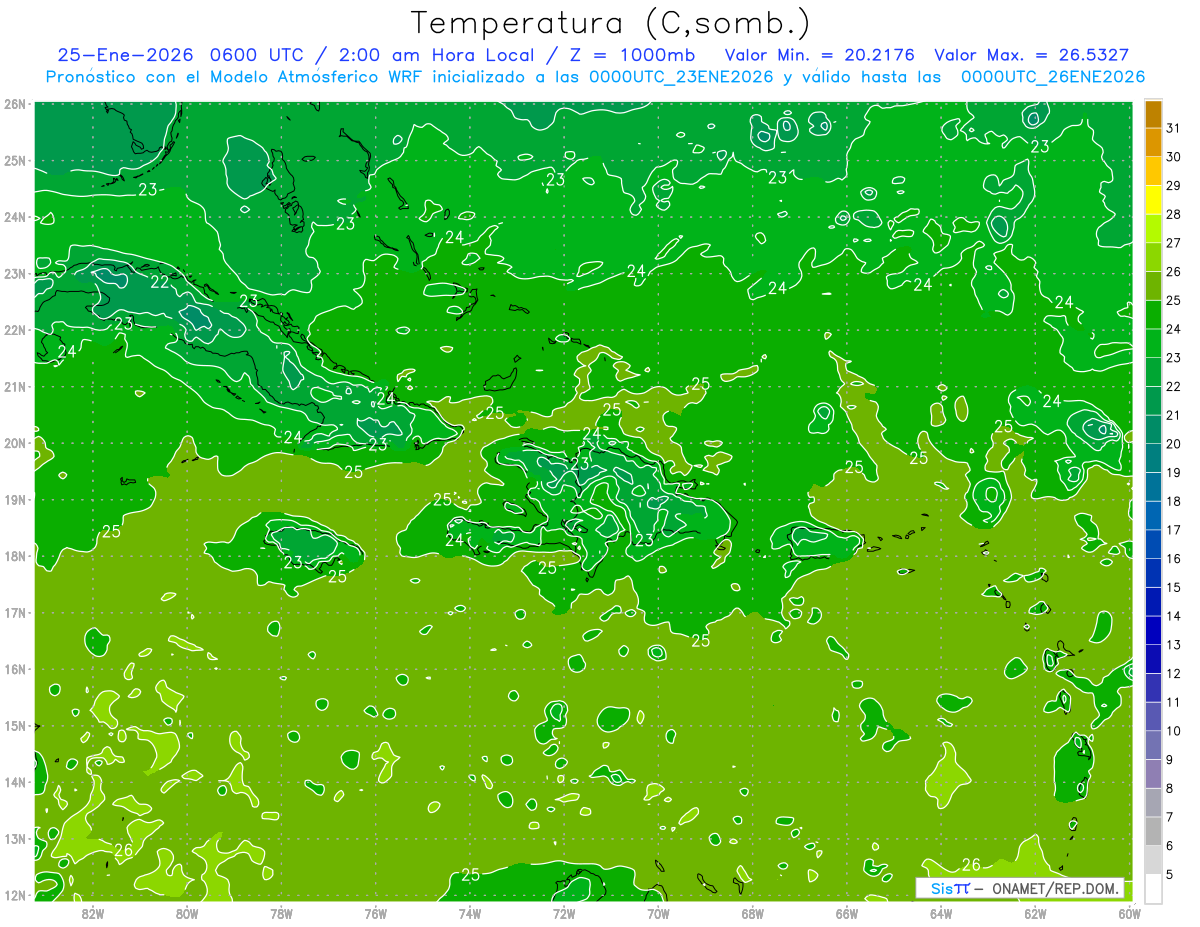Image resolution: width=1200 pixels, height=927 pixels.
Task: Click the title 'Temperatura (C,somb.)'
Action: (x=611, y=23)
